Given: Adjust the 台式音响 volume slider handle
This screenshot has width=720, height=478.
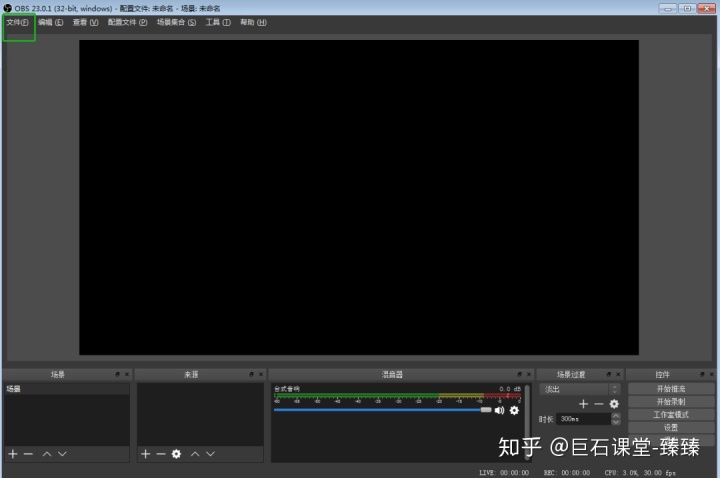Looking at the screenshot, I should (x=486, y=410).
